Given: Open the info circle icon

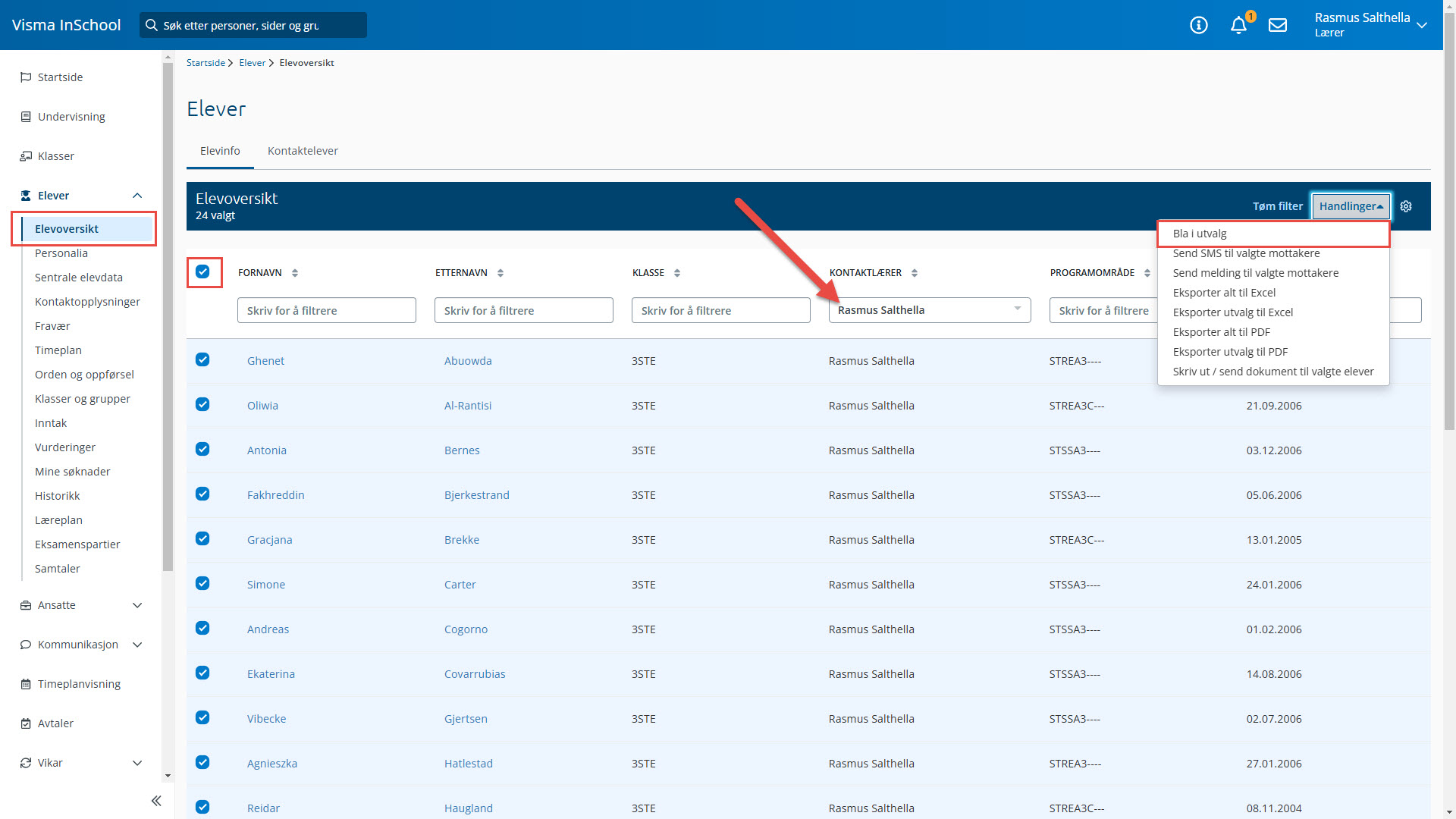Looking at the screenshot, I should pyautogui.click(x=1199, y=25).
